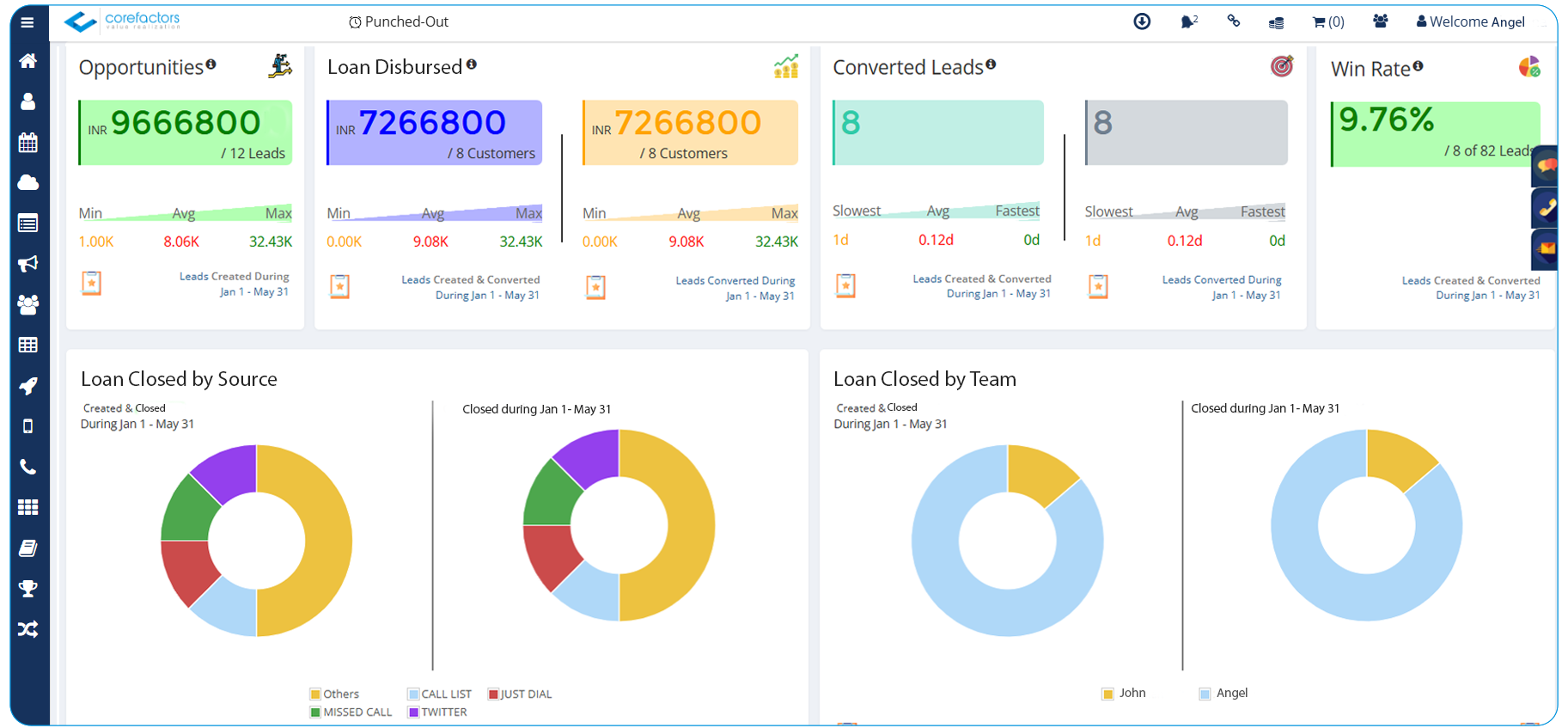Open the rocket sidebar icon
Viewport: 1568px width, 728px height.
click(27, 386)
